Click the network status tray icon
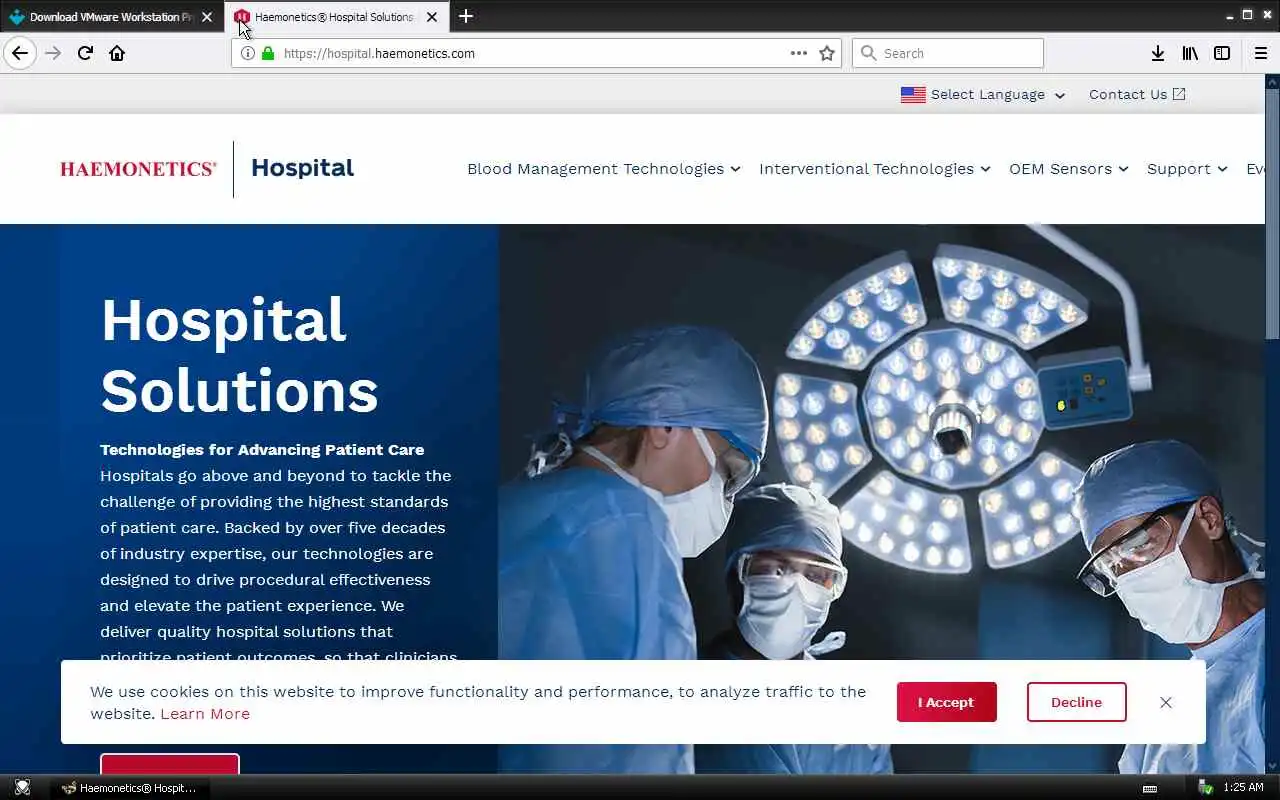Screen dimensions: 1280x800 point(1205,788)
